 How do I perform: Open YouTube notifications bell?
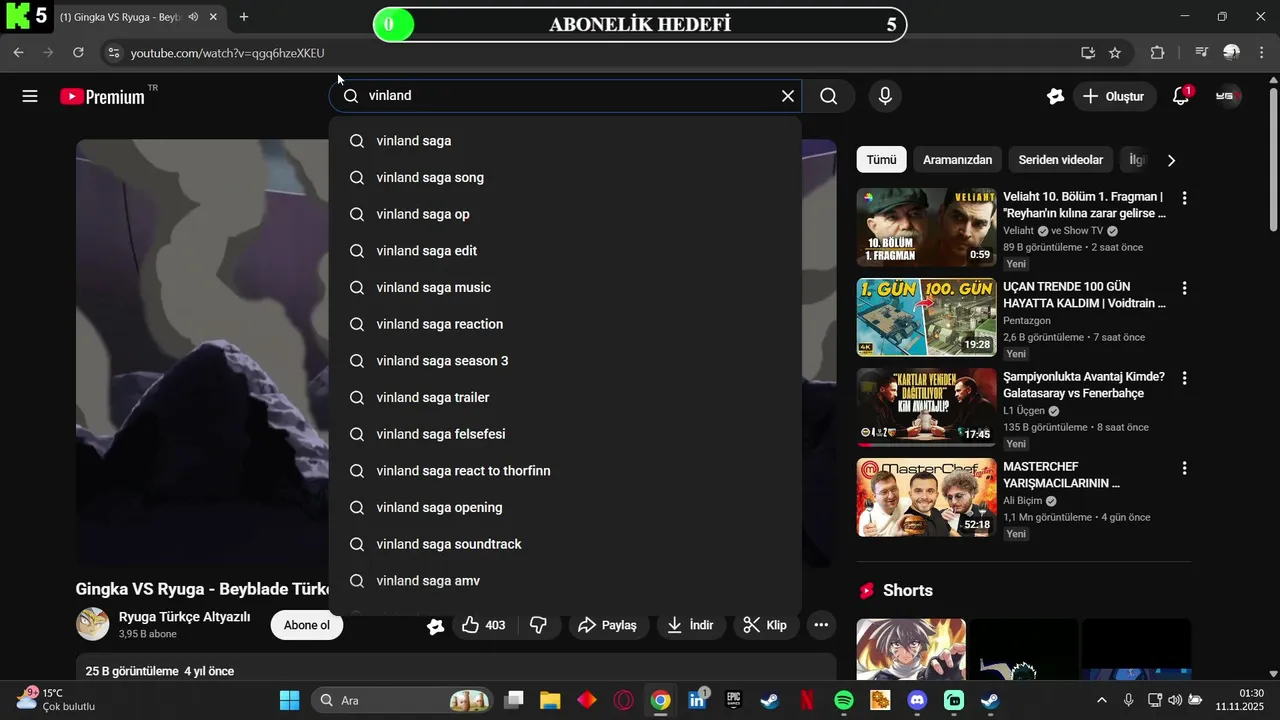1181,96
